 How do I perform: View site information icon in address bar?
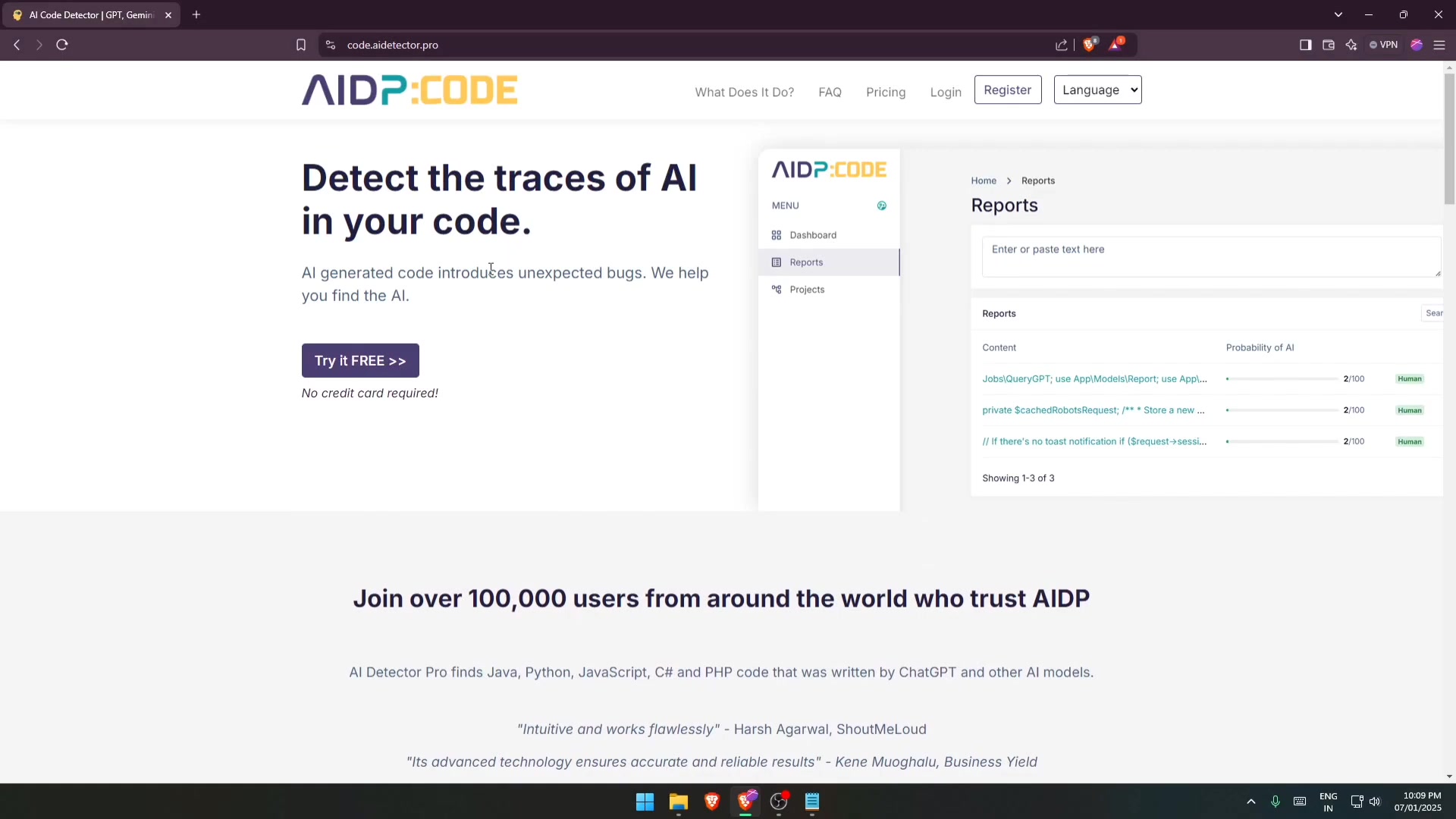[x=330, y=45]
